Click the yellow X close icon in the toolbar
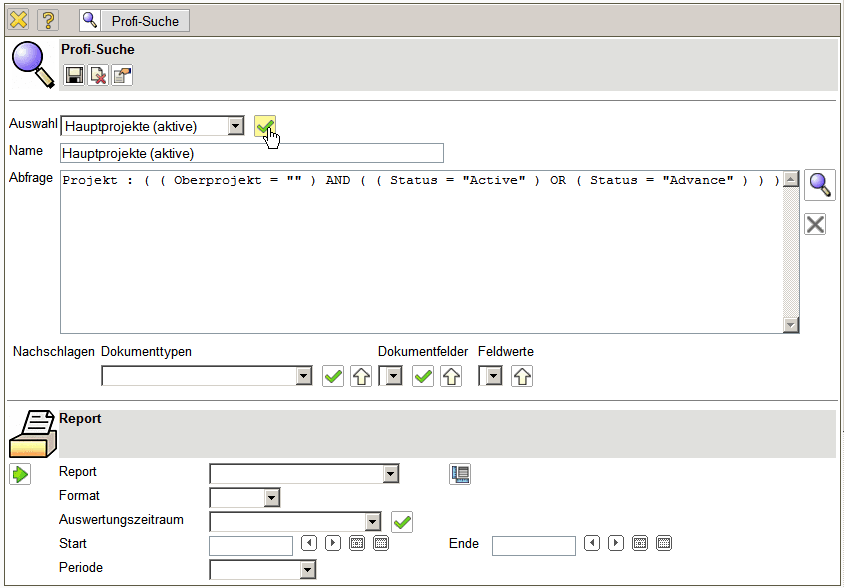 (18, 19)
